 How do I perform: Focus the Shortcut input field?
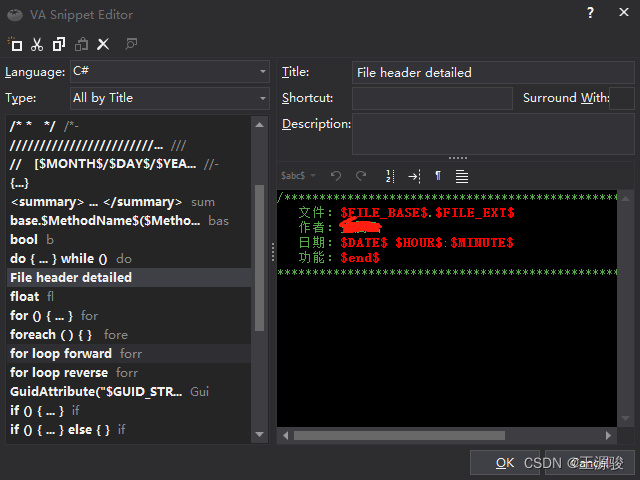pos(432,98)
